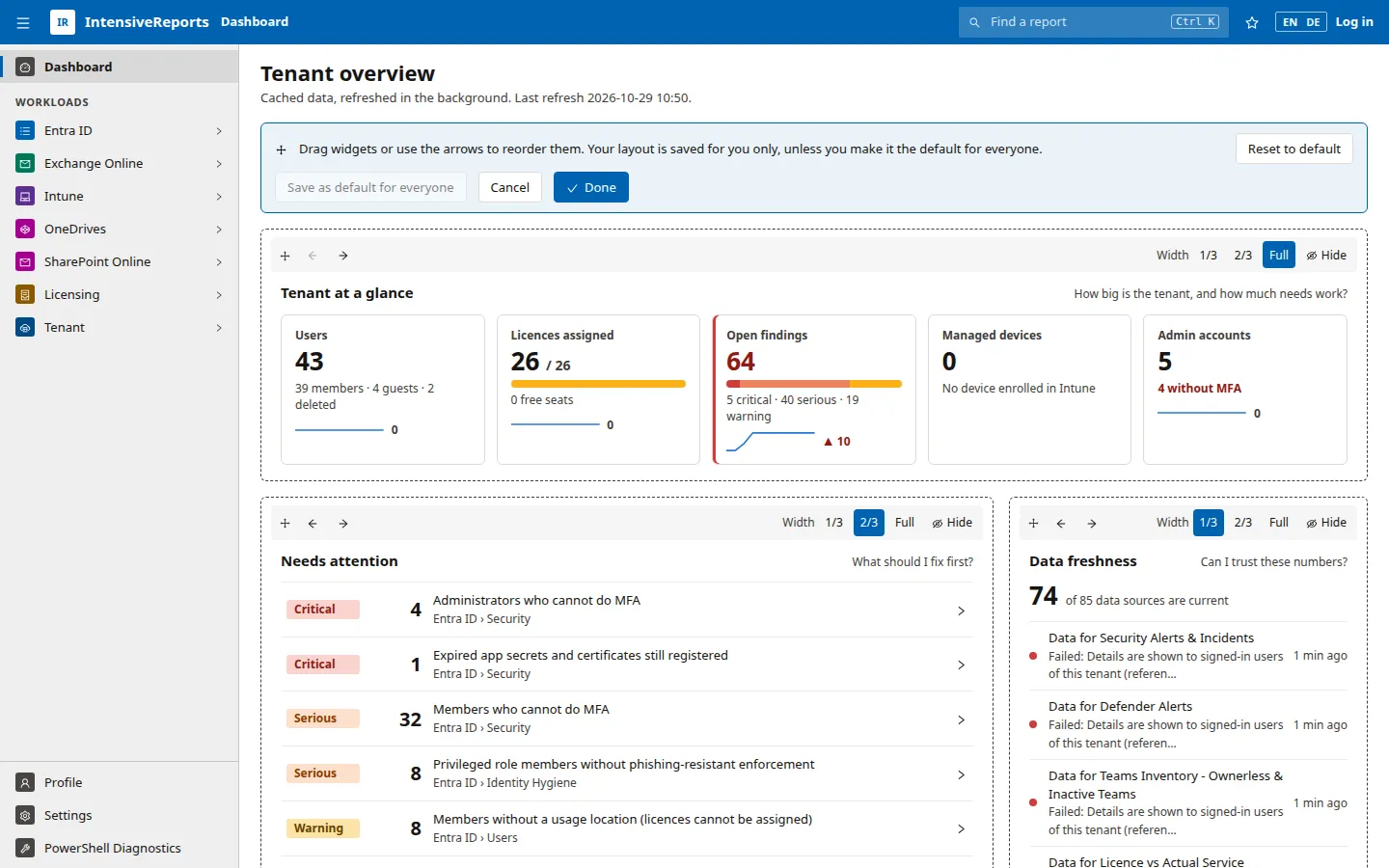Click the Tenant workload icon
The image size is (1389, 868).
[x=25, y=328]
